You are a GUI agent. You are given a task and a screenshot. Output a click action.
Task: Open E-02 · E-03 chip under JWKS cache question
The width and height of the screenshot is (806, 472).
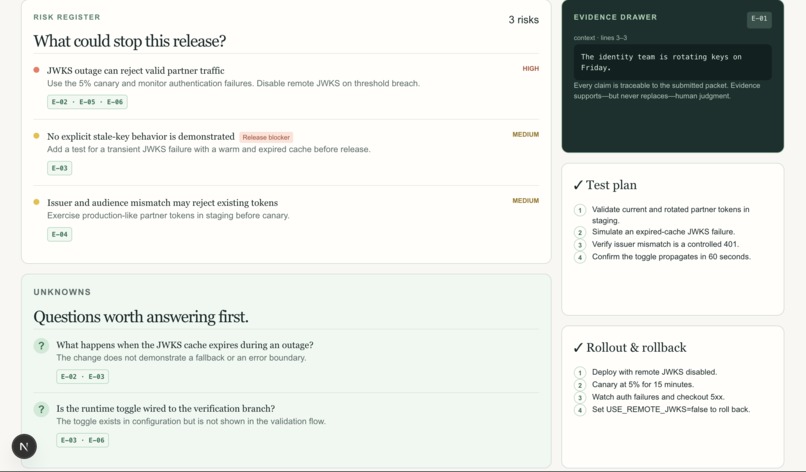click(x=82, y=376)
